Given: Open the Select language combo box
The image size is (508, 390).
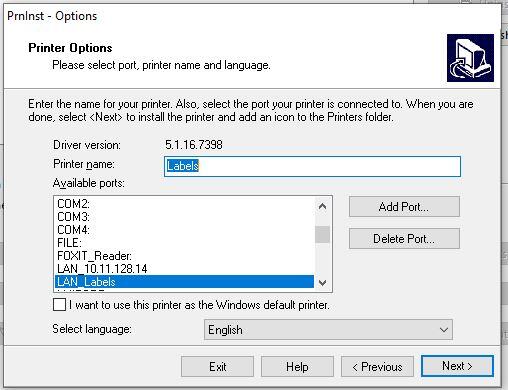Looking at the screenshot, I should coord(328,330).
